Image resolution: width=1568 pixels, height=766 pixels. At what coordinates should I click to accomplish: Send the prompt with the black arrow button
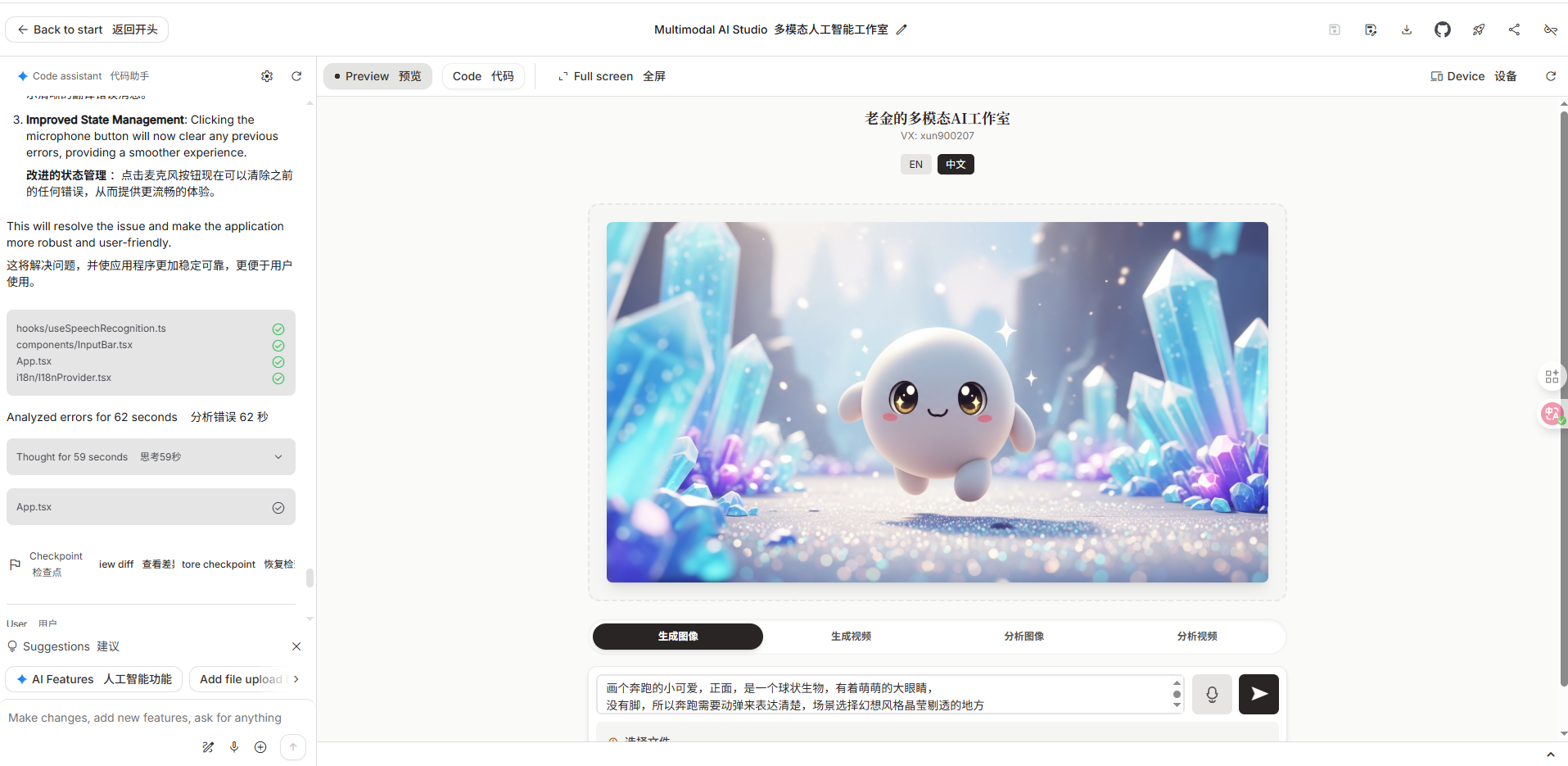[x=1258, y=695]
